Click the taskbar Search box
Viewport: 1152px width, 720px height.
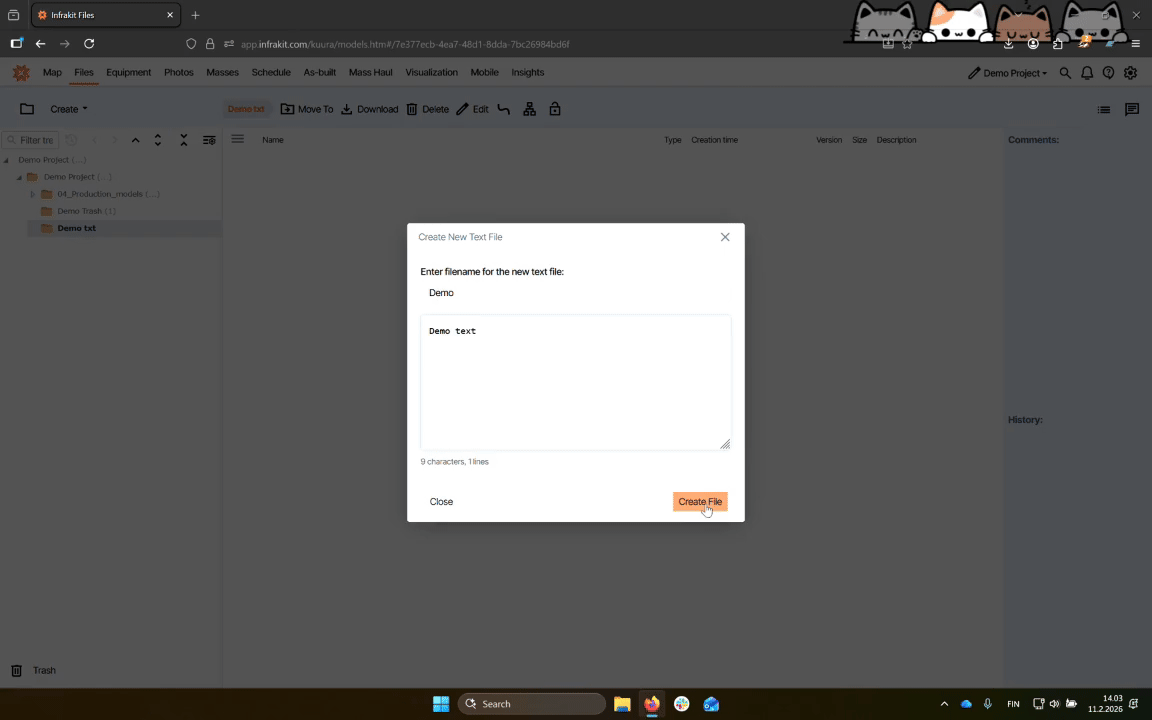[x=532, y=704]
